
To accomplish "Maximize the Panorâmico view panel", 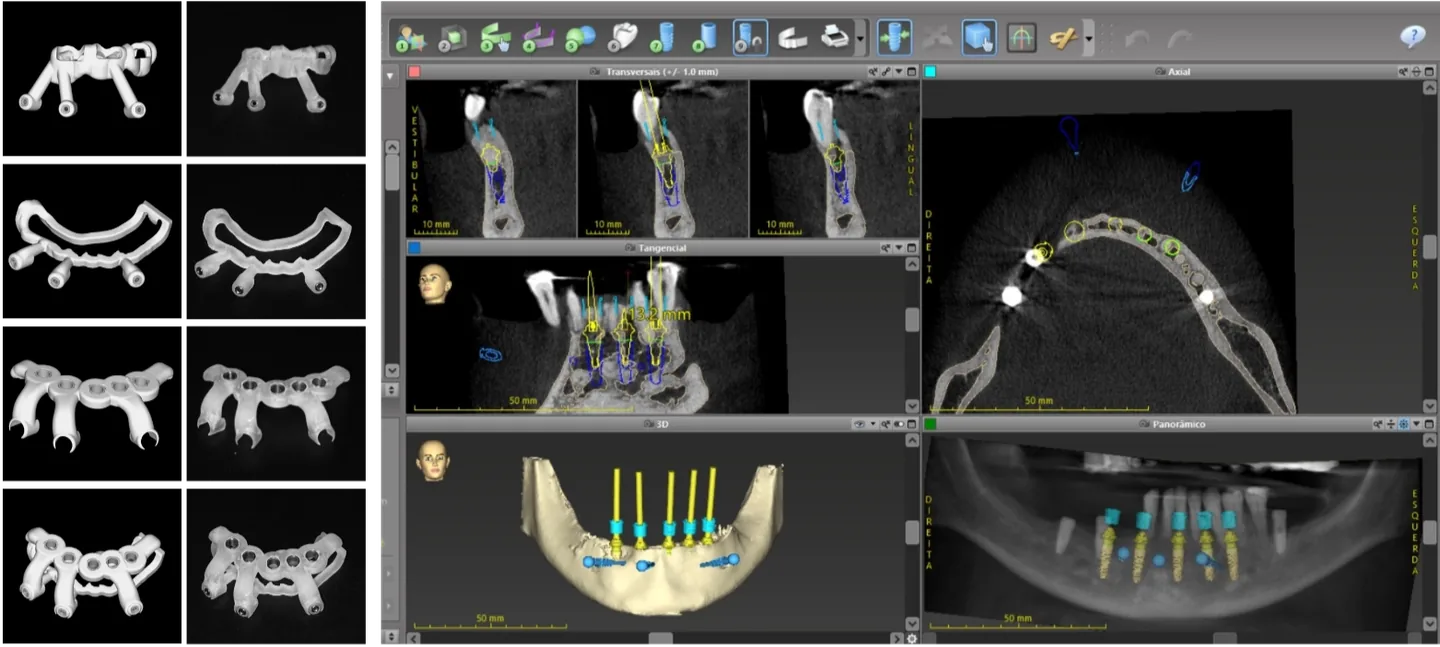I will (x=1429, y=424).
